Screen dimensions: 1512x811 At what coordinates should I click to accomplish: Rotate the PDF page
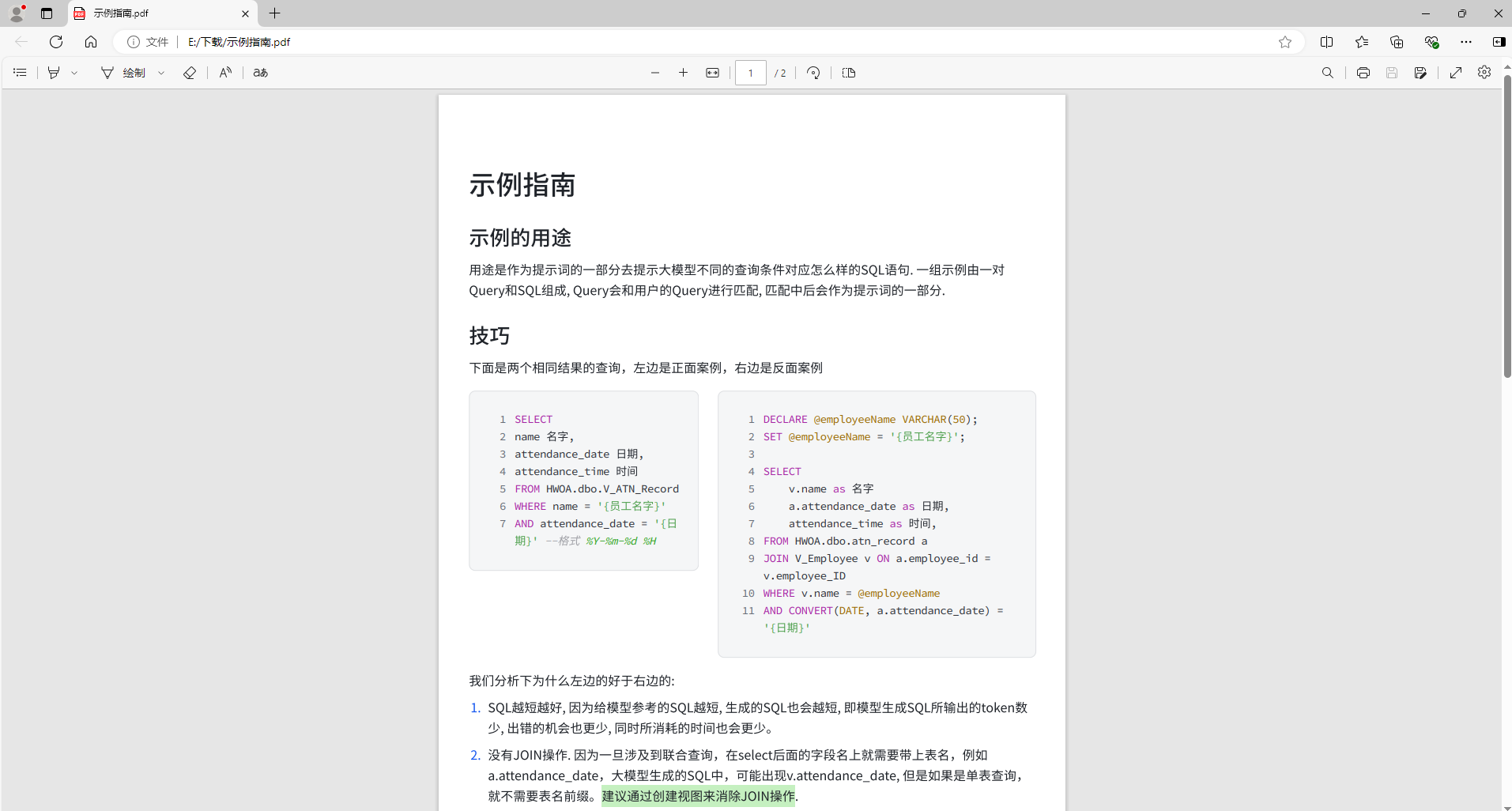click(x=813, y=73)
